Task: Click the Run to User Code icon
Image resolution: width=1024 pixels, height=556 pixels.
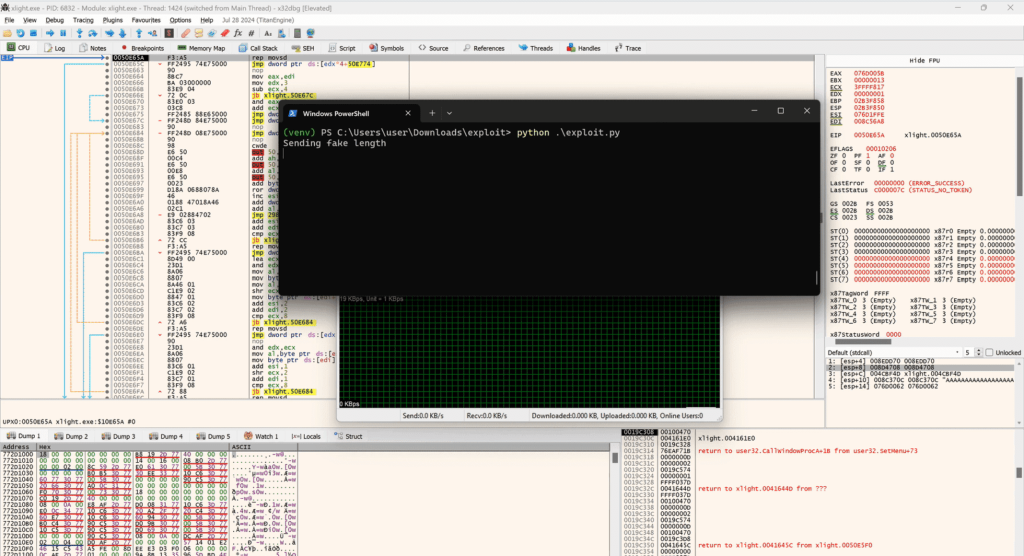Action: [152, 33]
